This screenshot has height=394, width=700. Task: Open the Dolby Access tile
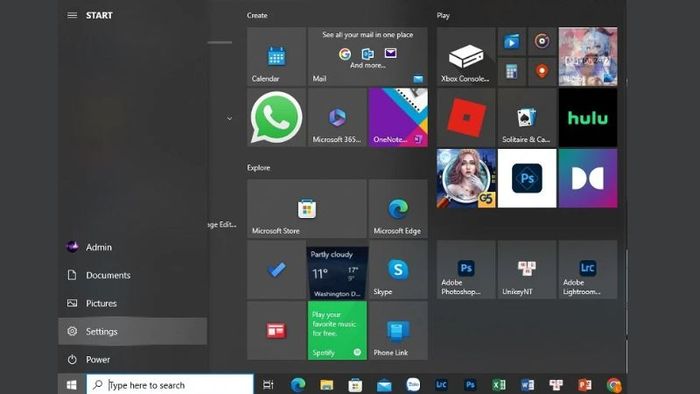588,178
